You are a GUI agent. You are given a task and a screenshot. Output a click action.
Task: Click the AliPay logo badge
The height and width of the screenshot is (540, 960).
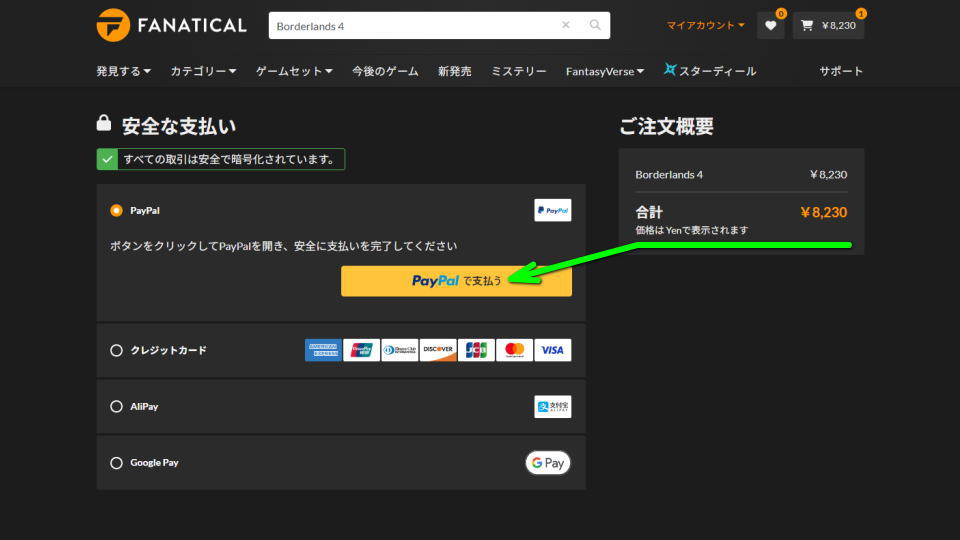(x=552, y=407)
